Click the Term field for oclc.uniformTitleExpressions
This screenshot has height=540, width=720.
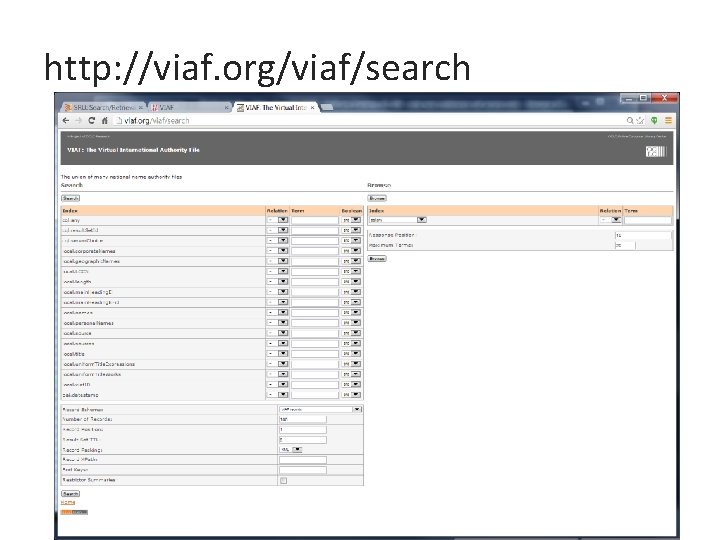(x=315, y=364)
